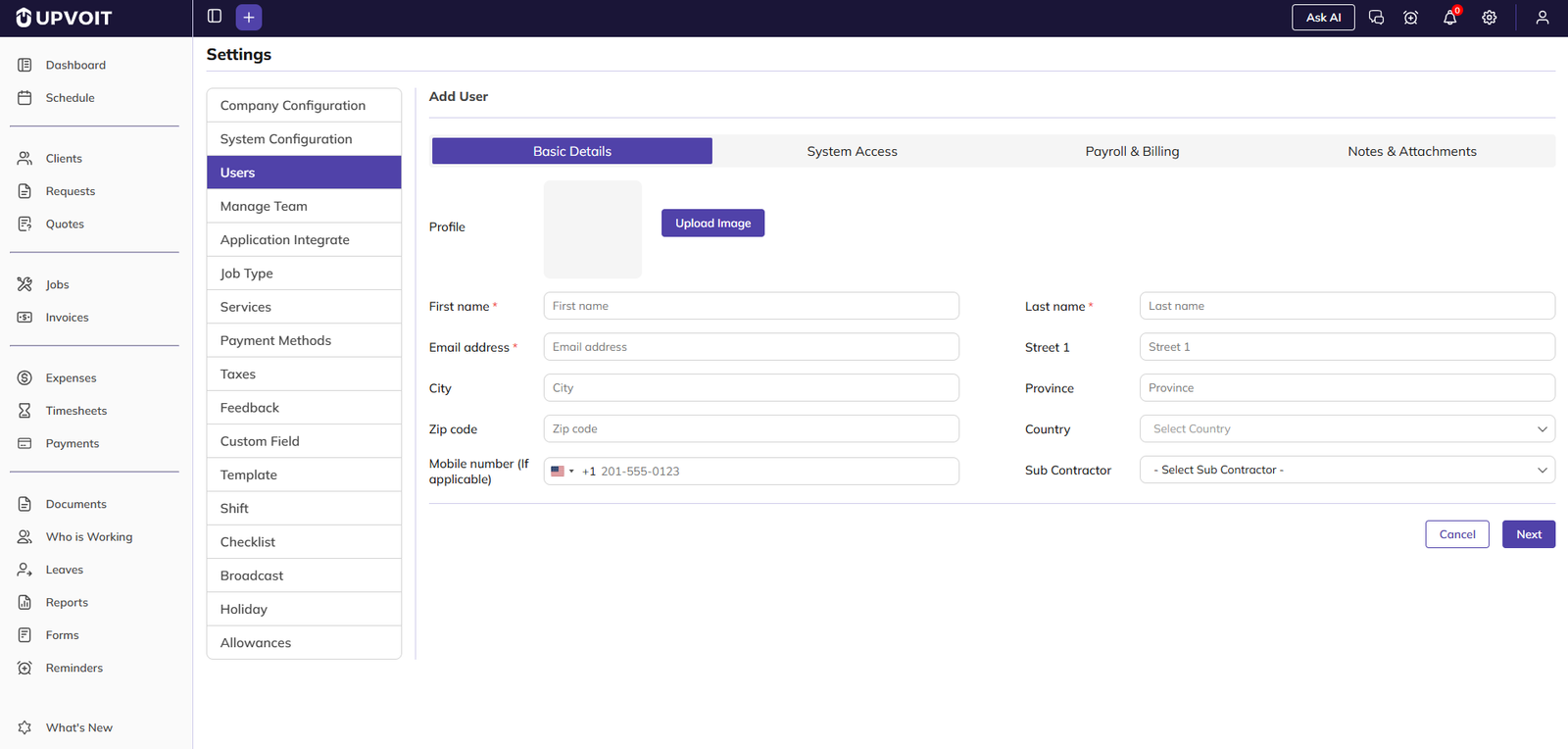Open the settings gear icon
Screen dimensions: 1568x749
click(1489, 18)
